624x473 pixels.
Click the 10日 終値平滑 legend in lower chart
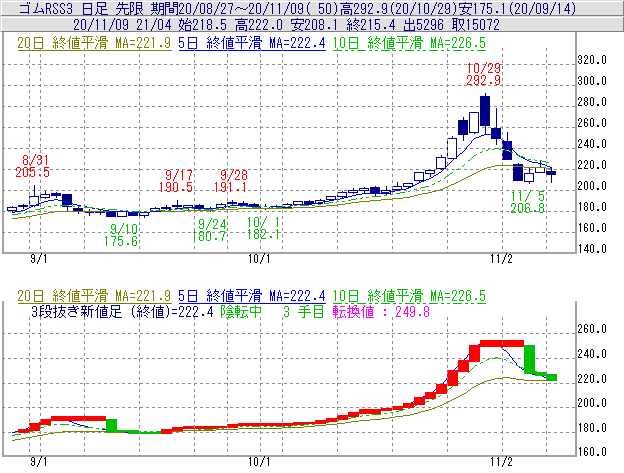[409, 296]
